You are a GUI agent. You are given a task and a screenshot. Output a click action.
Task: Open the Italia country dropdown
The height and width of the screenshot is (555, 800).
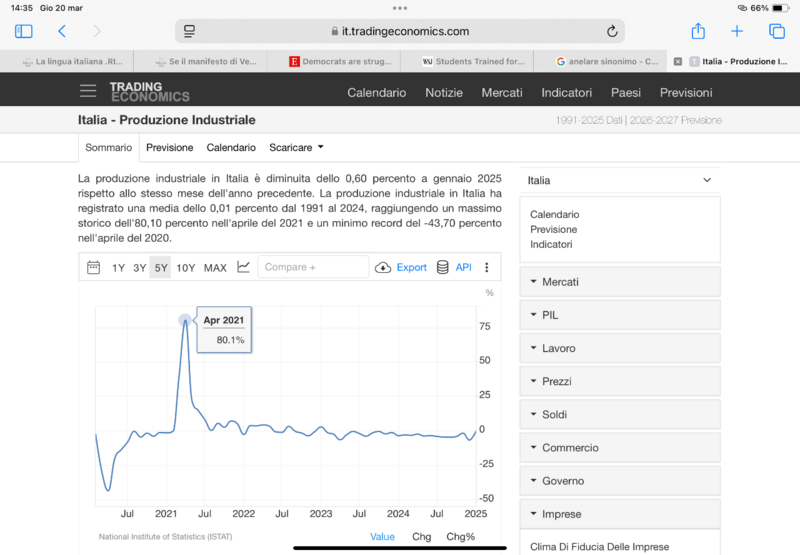point(620,180)
